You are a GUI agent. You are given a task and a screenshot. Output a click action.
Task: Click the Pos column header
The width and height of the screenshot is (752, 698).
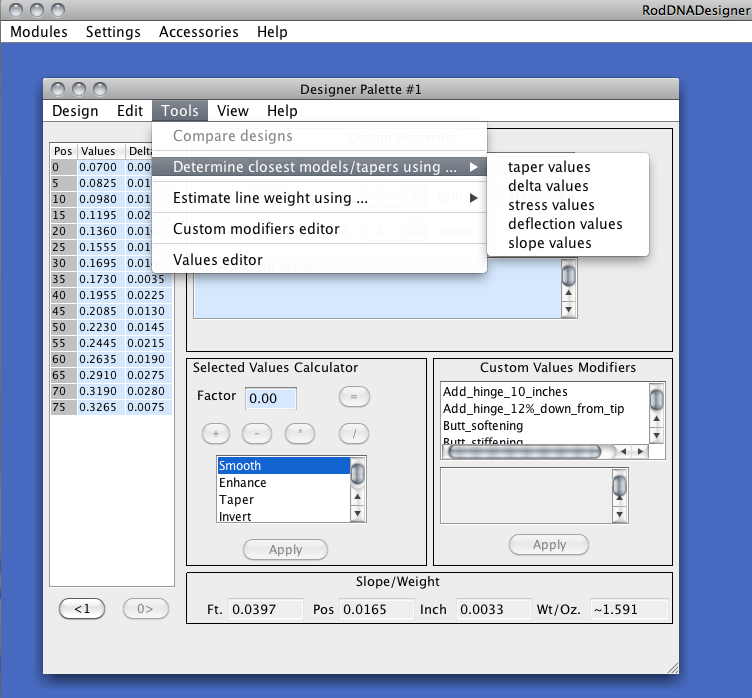(x=63, y=151)
